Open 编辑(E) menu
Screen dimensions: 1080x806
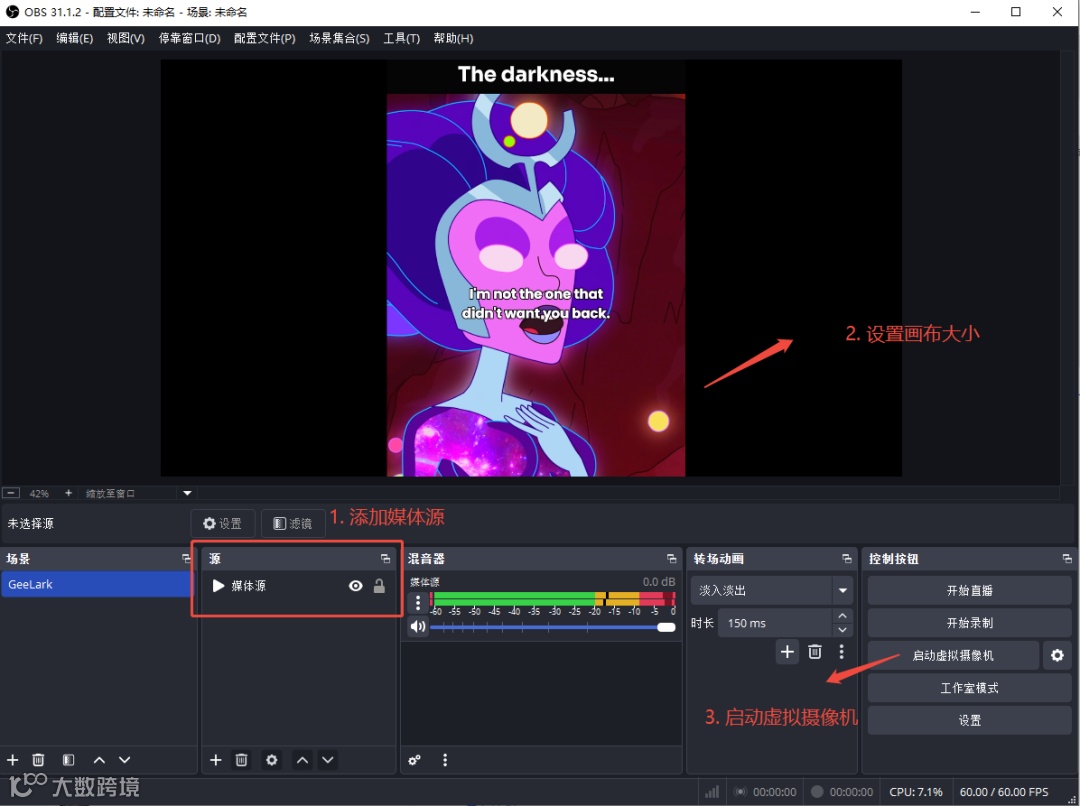point(74,38)
